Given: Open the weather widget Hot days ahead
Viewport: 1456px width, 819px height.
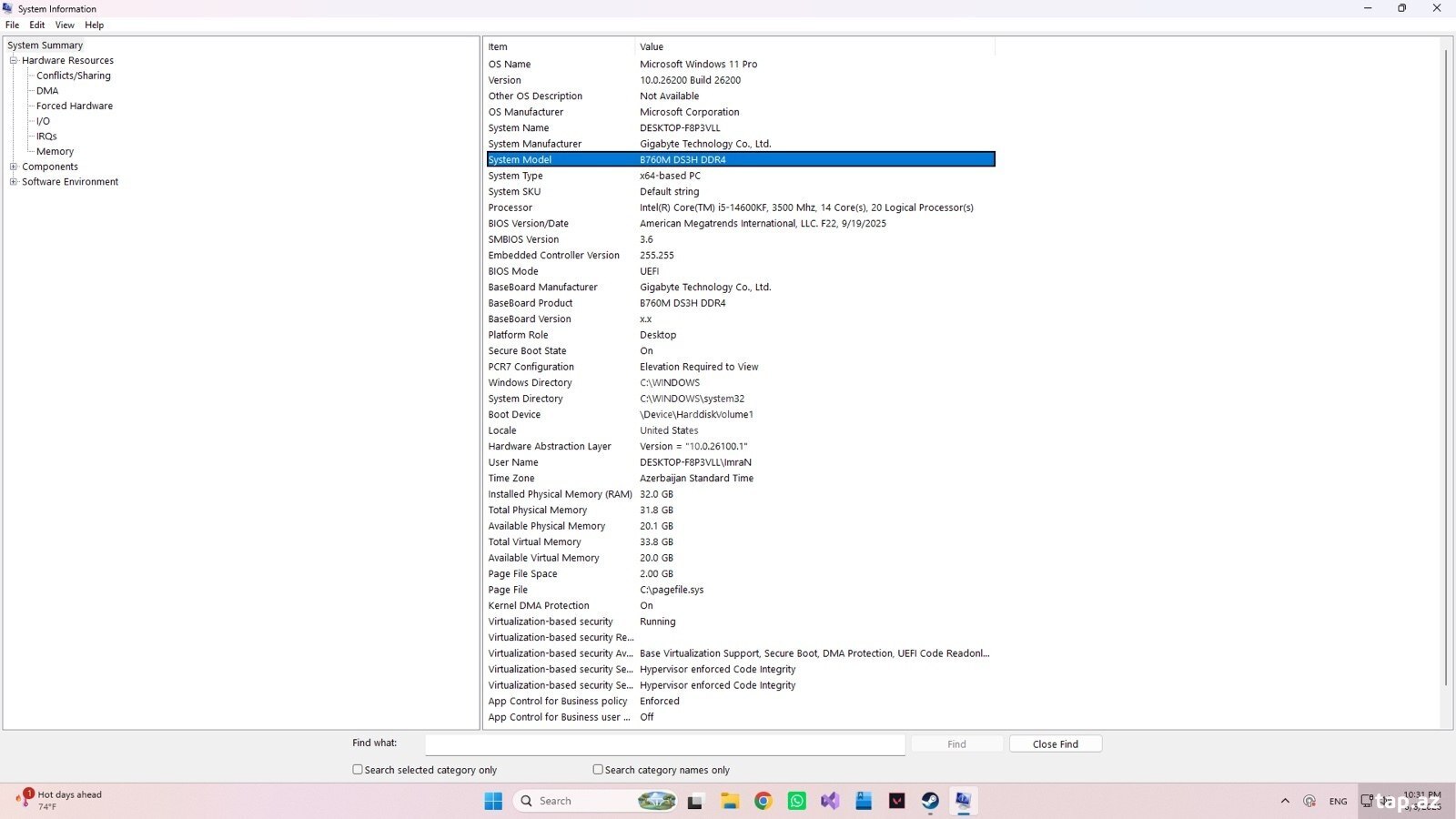Looking at the screenshot, I should tap(60, 800).
